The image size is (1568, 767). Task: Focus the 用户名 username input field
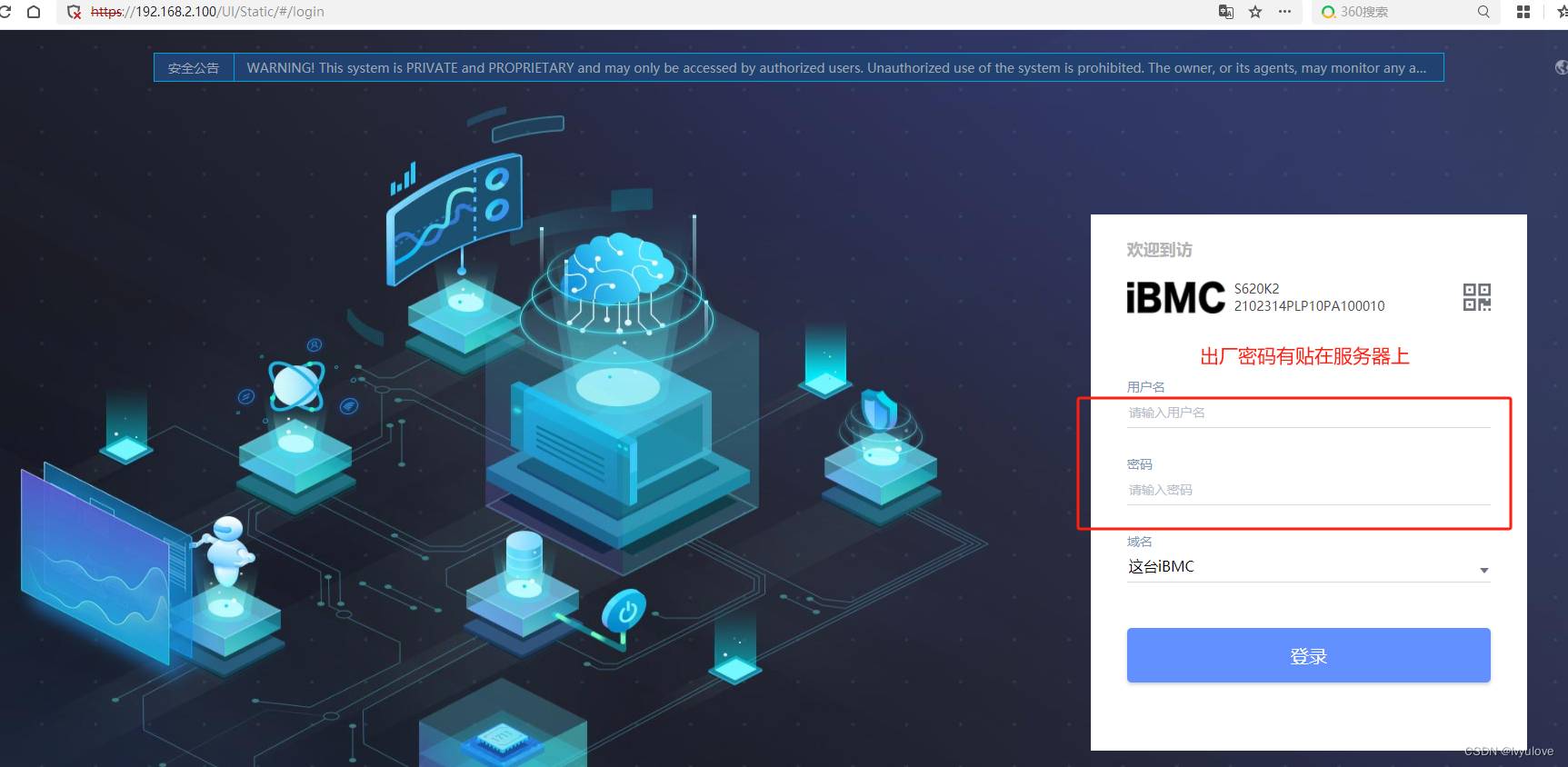point(1307,413)
